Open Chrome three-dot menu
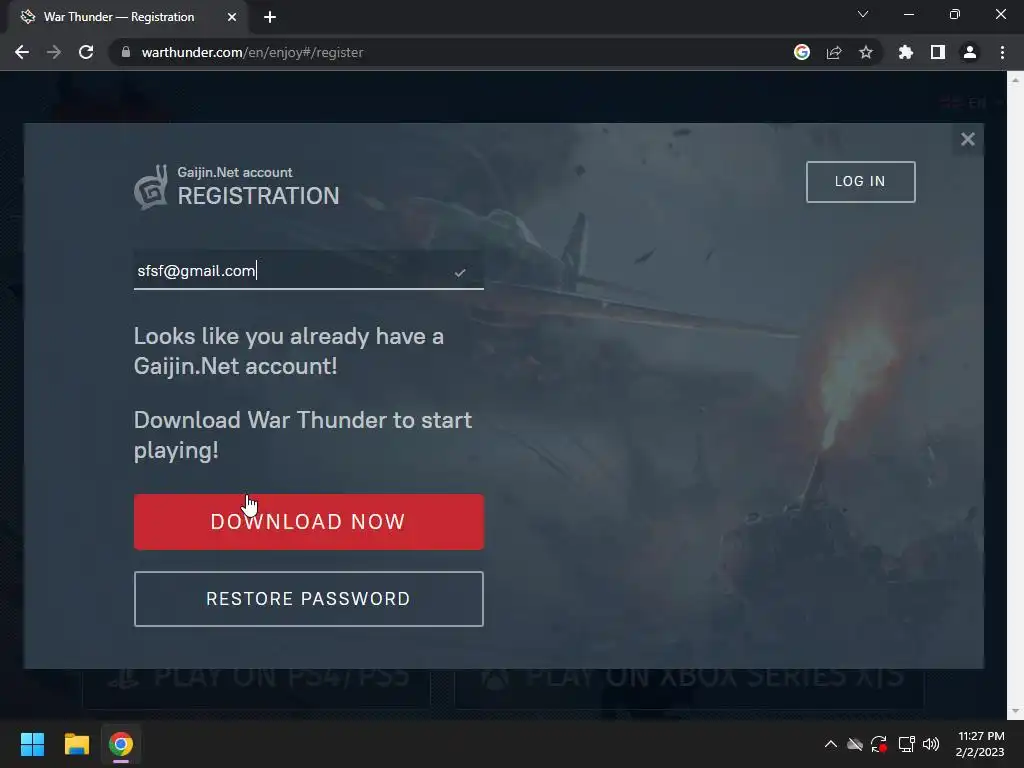 tap(1002, 52)
